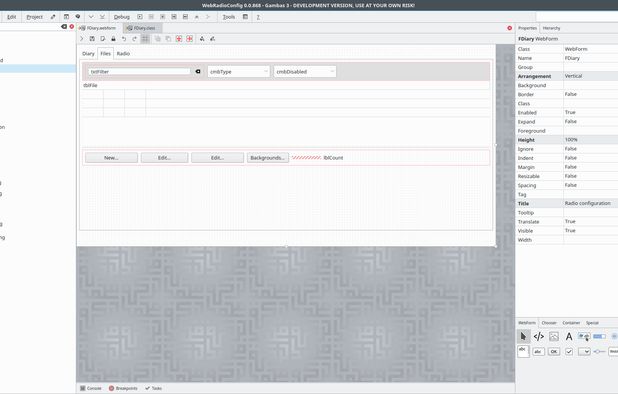This screenshot has width=618, height=394.
Task: Click the txtFilter input field
Action: click(x=139, y=72)
